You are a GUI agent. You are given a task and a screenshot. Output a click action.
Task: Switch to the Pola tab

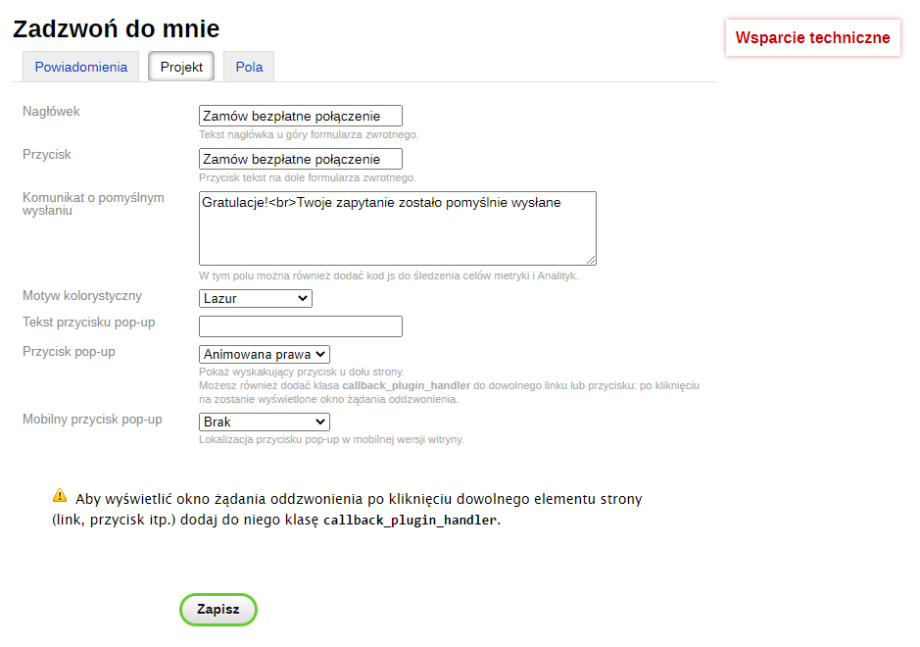[x=249, y=67]
